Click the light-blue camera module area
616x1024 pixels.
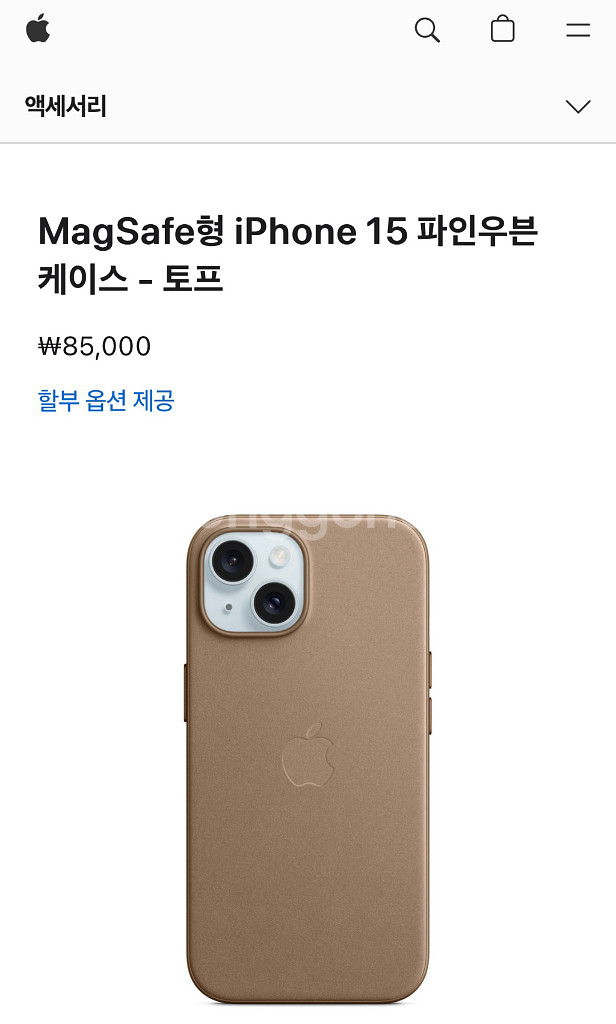[x=255, y=581]
